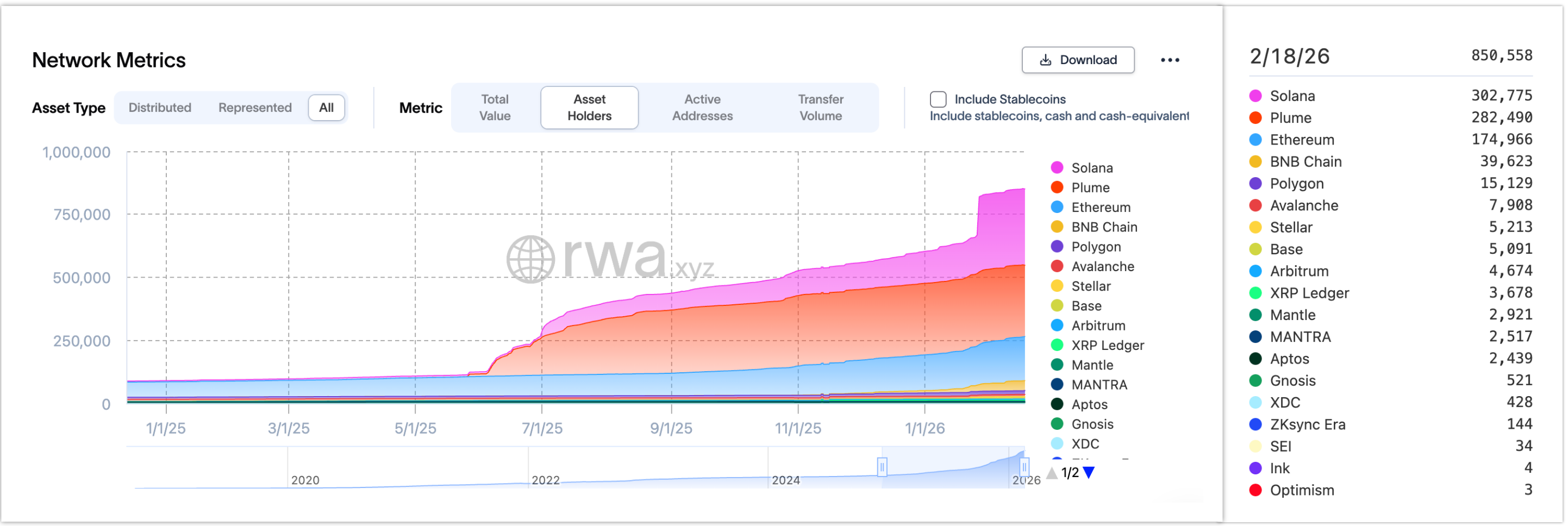This screenshot has height=526, width=1568.
Task: Click BNB Chain yellow legend dot
Action: (1057, 227)
